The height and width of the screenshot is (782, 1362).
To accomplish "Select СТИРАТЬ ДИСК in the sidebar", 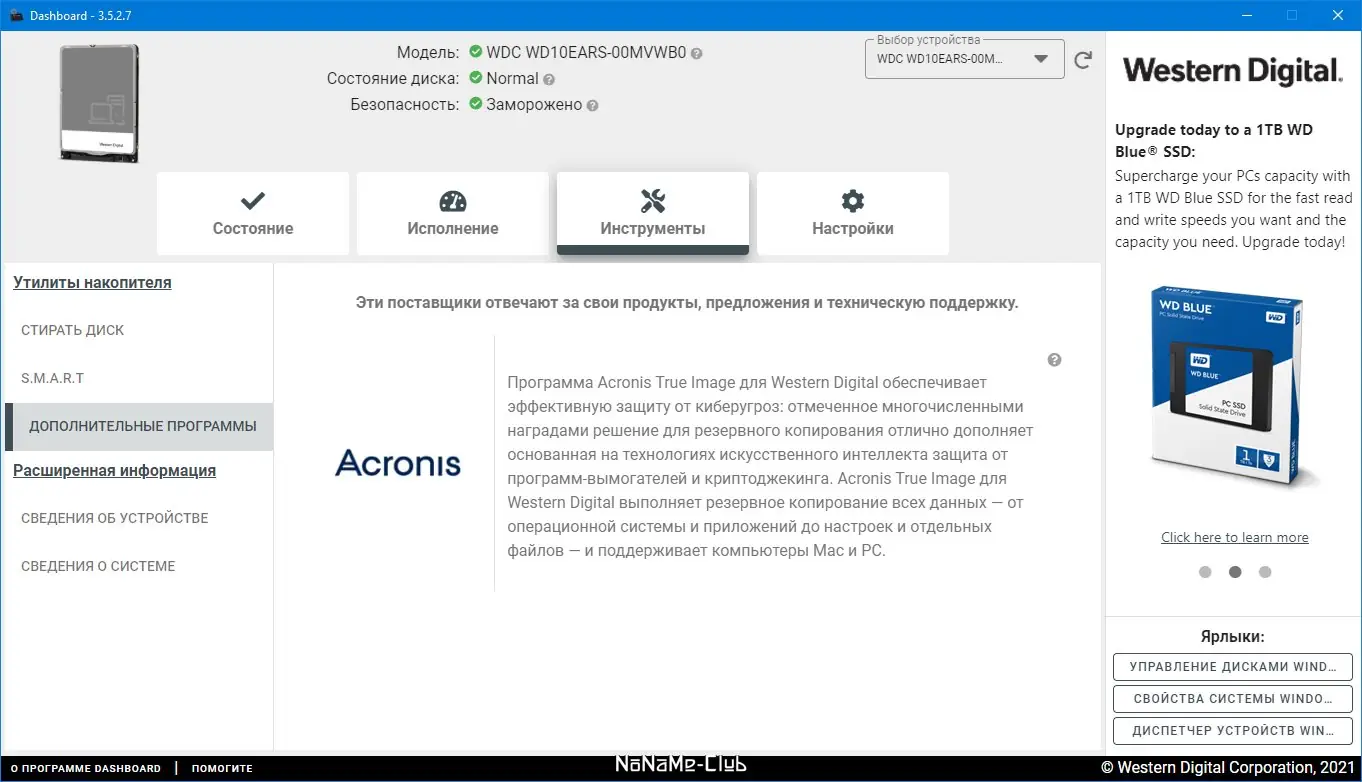I will click(x=139, y=330).
